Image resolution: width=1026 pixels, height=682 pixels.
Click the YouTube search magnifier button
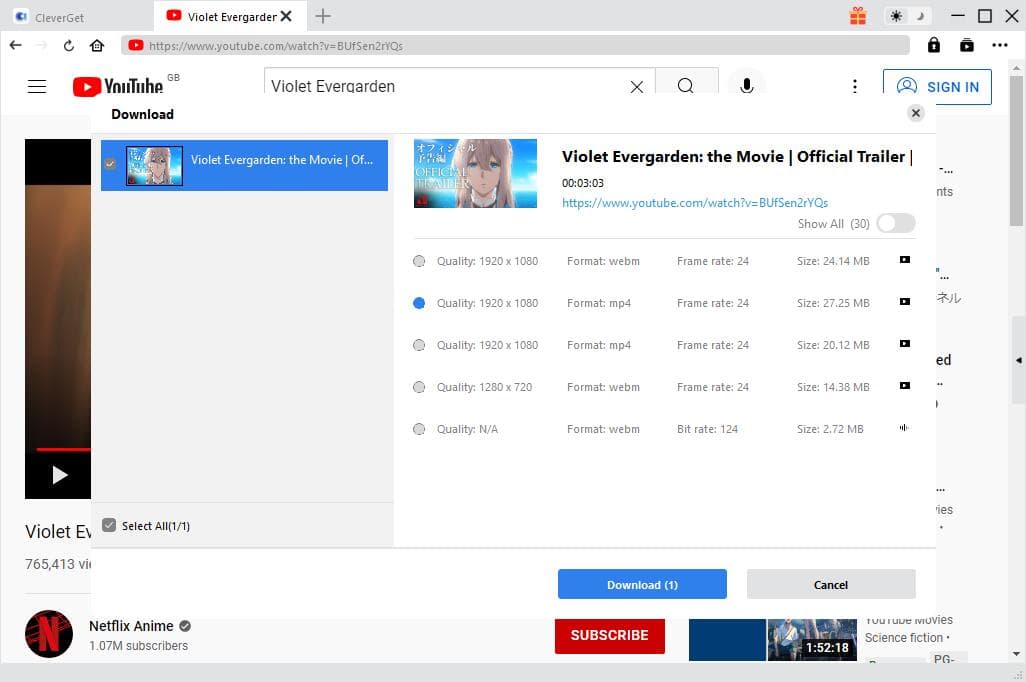[x=686, y=86]
